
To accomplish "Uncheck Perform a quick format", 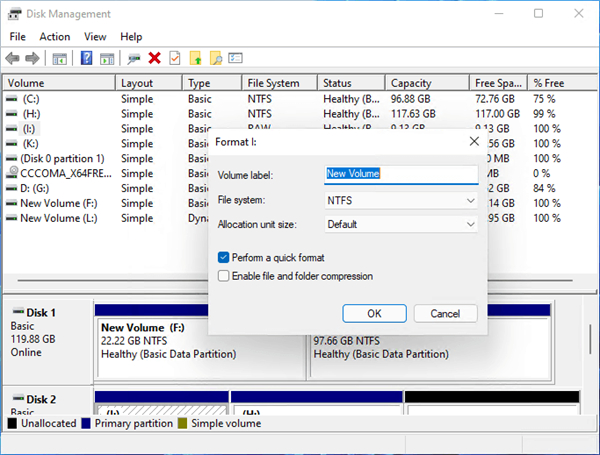I will [x=224, y=258].
